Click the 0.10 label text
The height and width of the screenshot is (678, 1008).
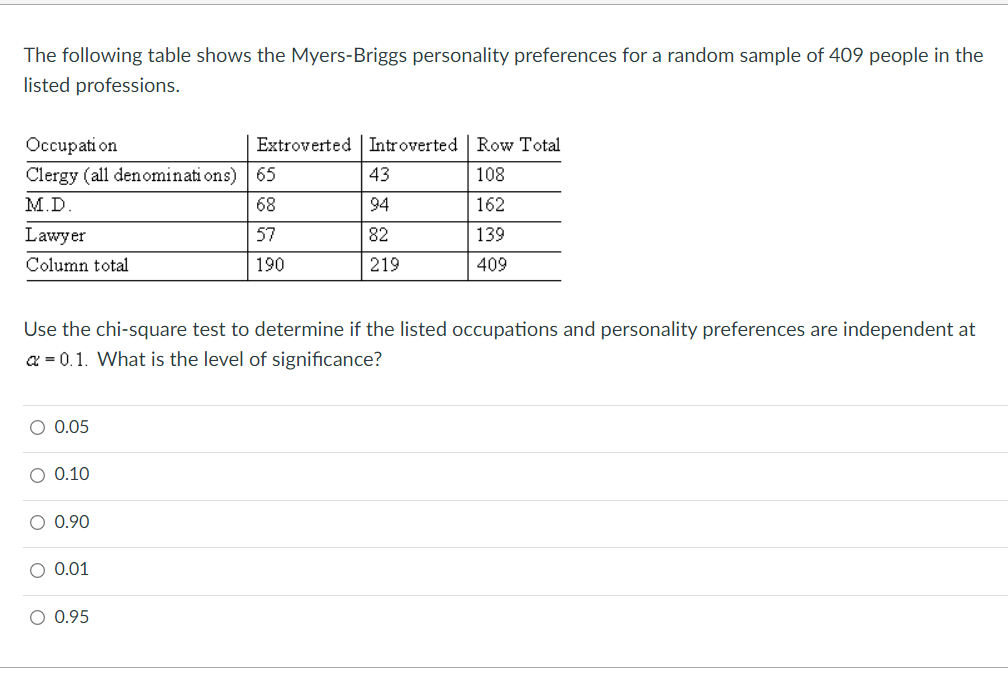(x=71, y=474)
